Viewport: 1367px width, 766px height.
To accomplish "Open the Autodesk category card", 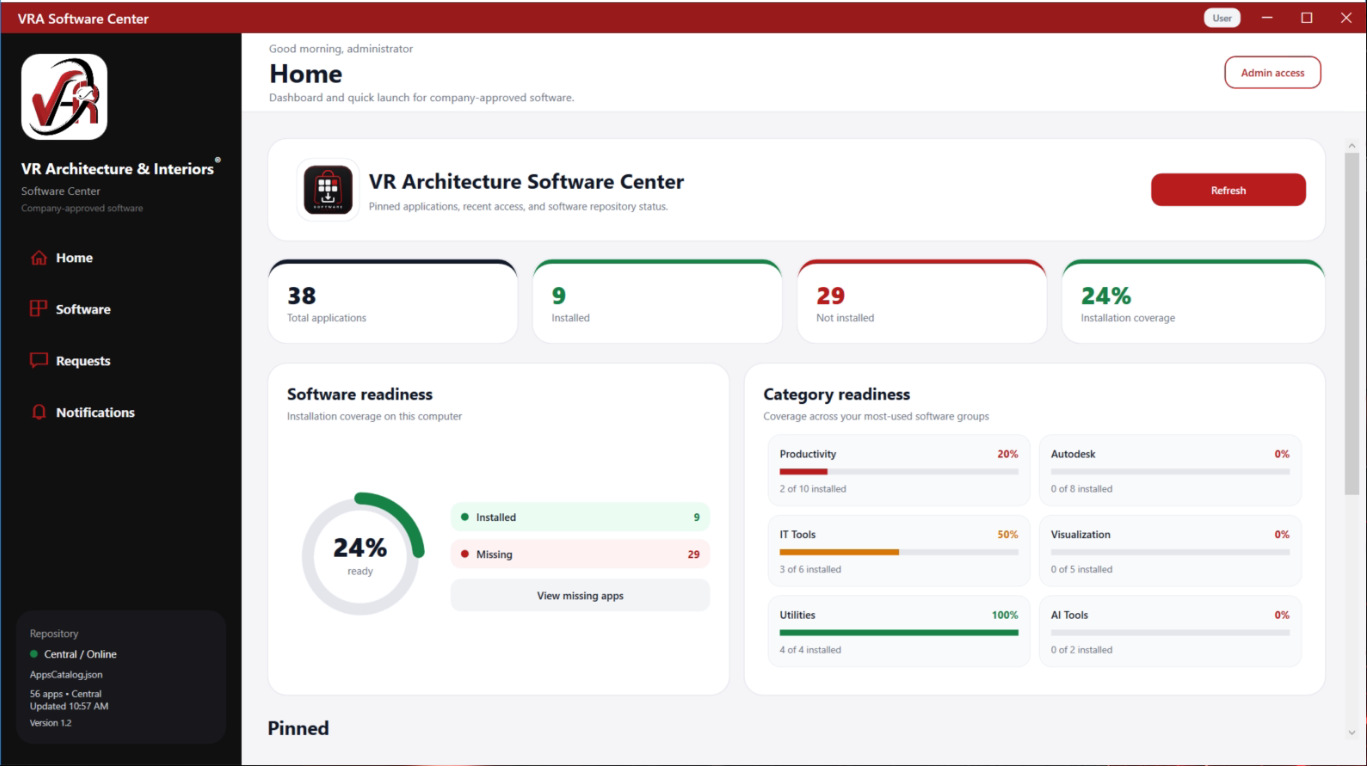I will [x=1170, y=470].
